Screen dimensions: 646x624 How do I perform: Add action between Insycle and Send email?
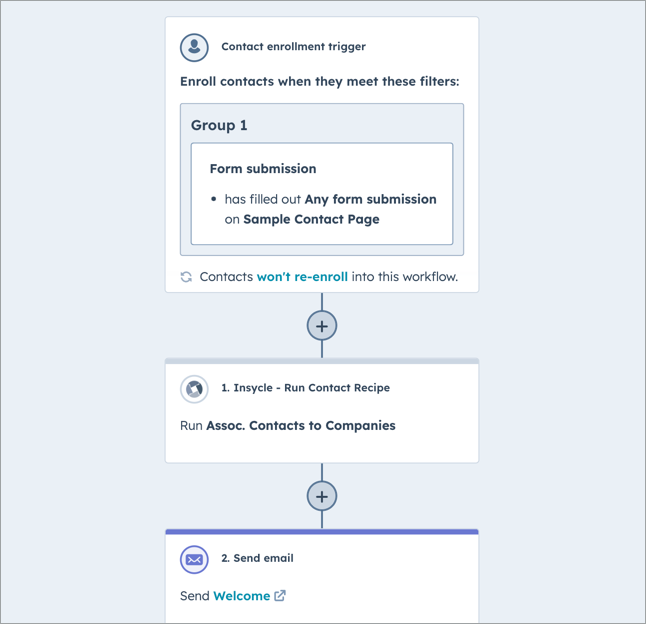point(322,496)
